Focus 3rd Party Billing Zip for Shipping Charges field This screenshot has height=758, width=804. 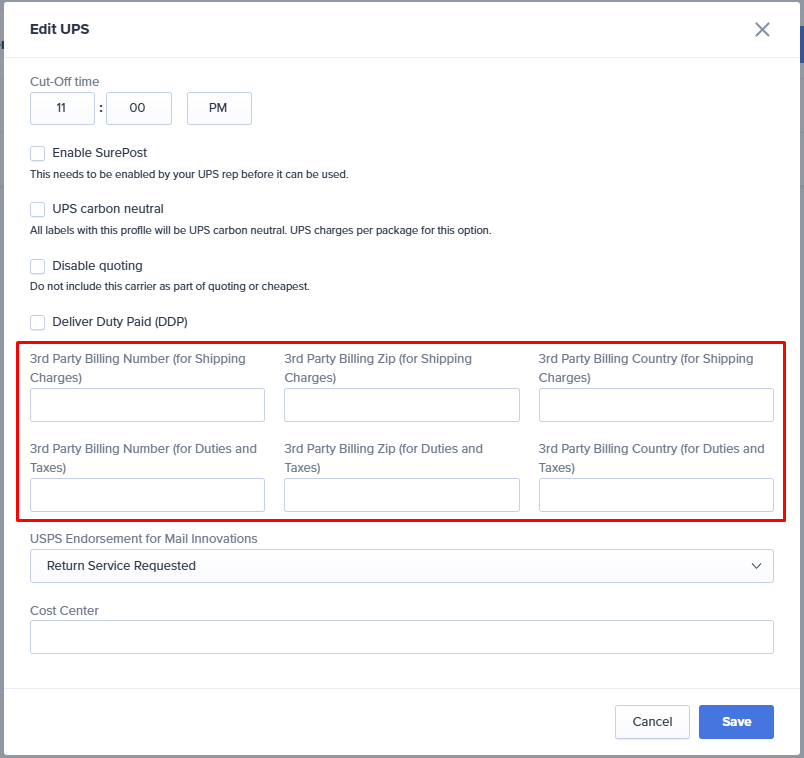click(401, 405)
